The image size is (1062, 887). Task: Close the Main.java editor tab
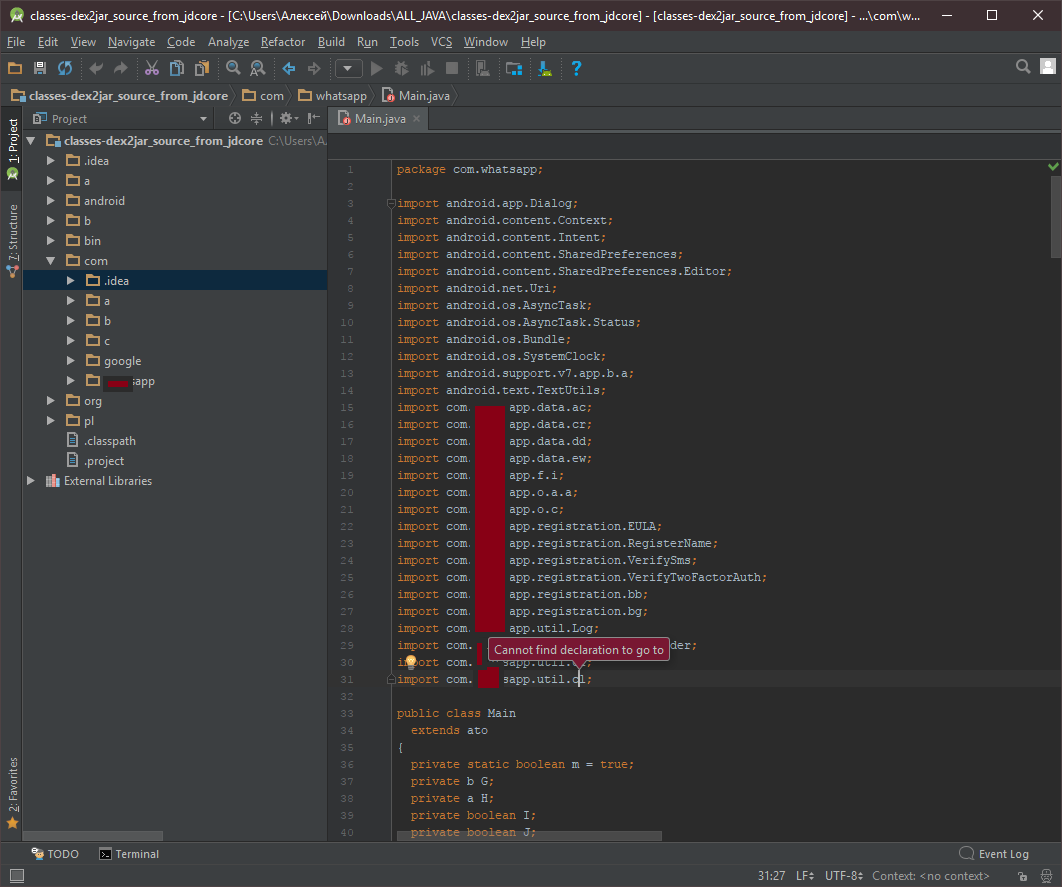click(417, 118)
